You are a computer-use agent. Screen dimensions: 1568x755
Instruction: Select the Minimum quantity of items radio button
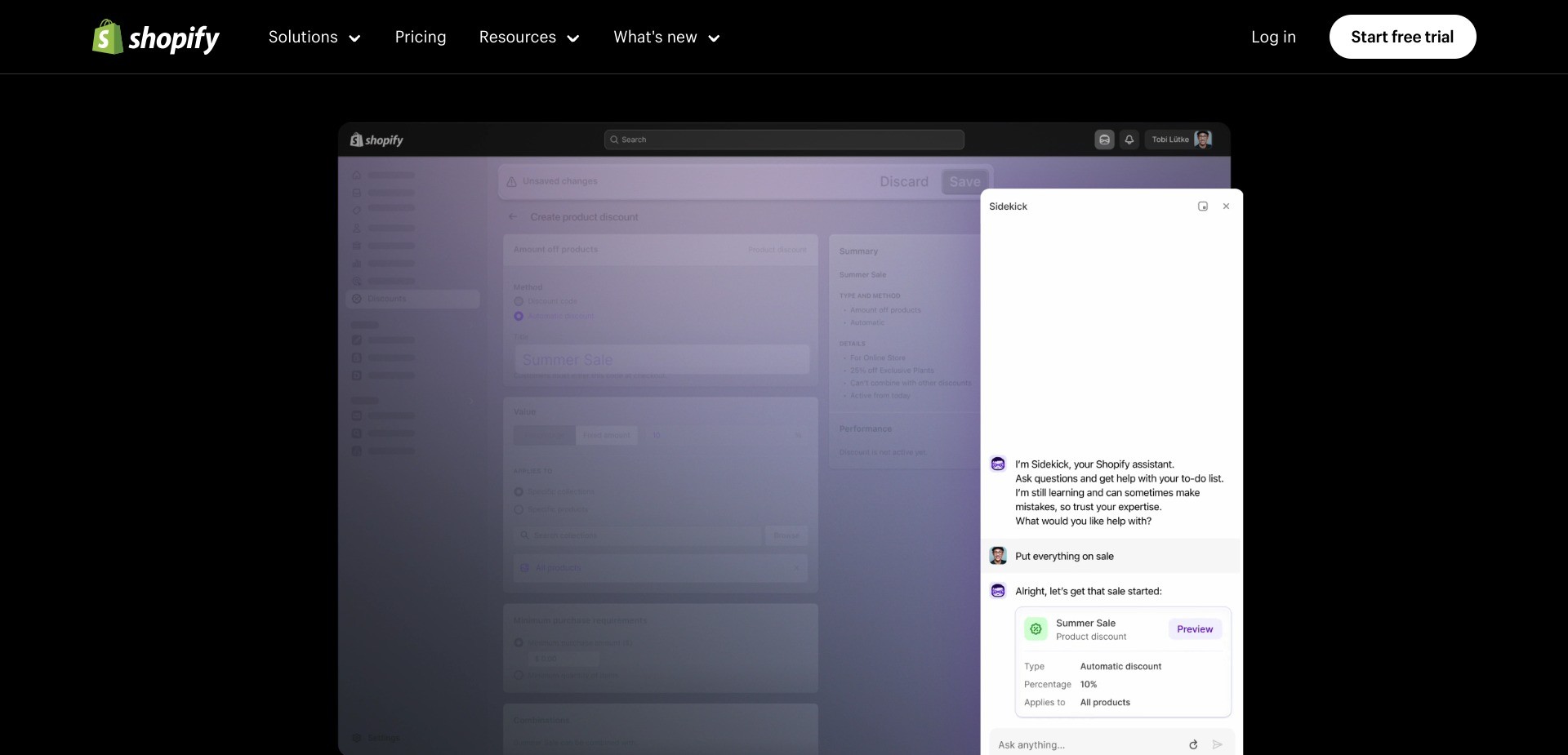(519, 675)
